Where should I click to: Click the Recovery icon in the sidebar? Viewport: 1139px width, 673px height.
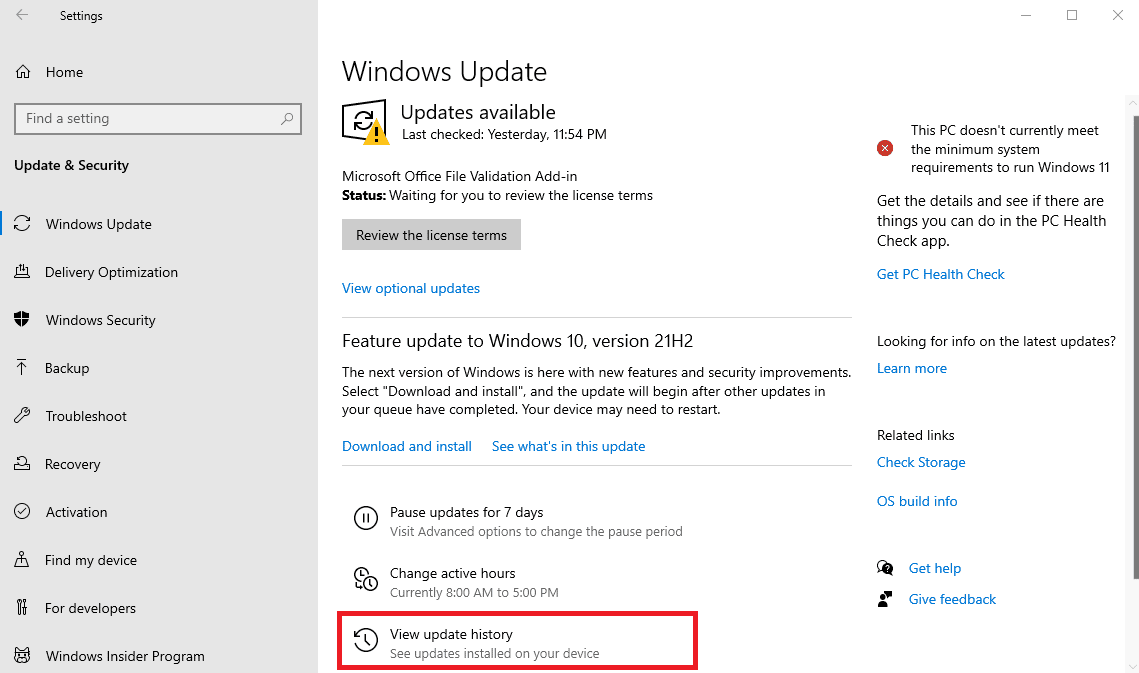tap(22, 463)
